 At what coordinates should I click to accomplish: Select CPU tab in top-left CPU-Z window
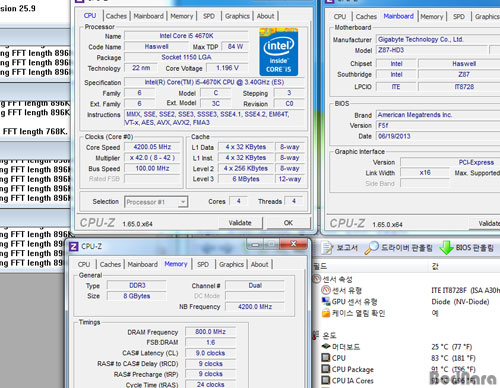point(90,16)
